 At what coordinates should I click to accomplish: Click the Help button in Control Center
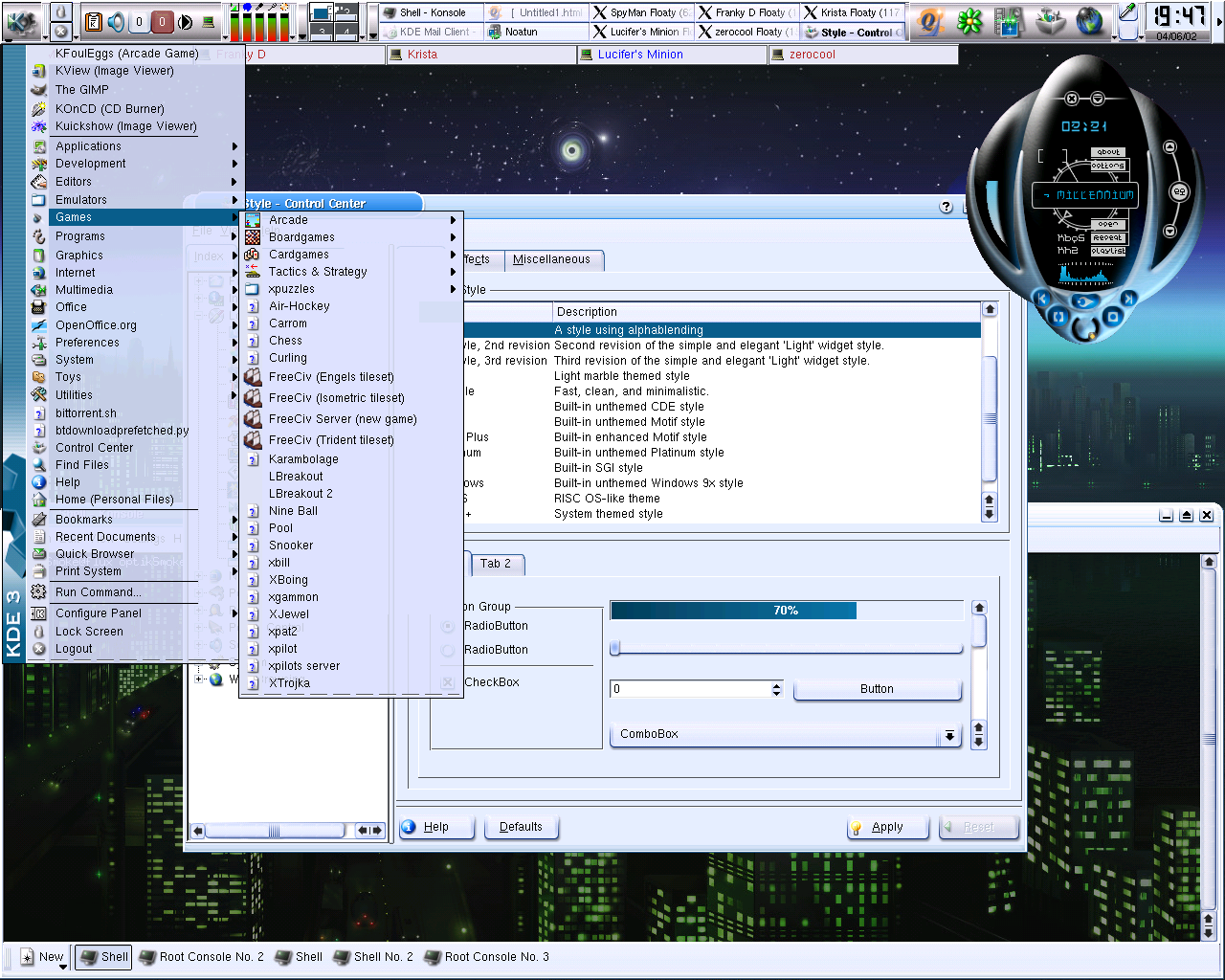[x=436, y=827]
